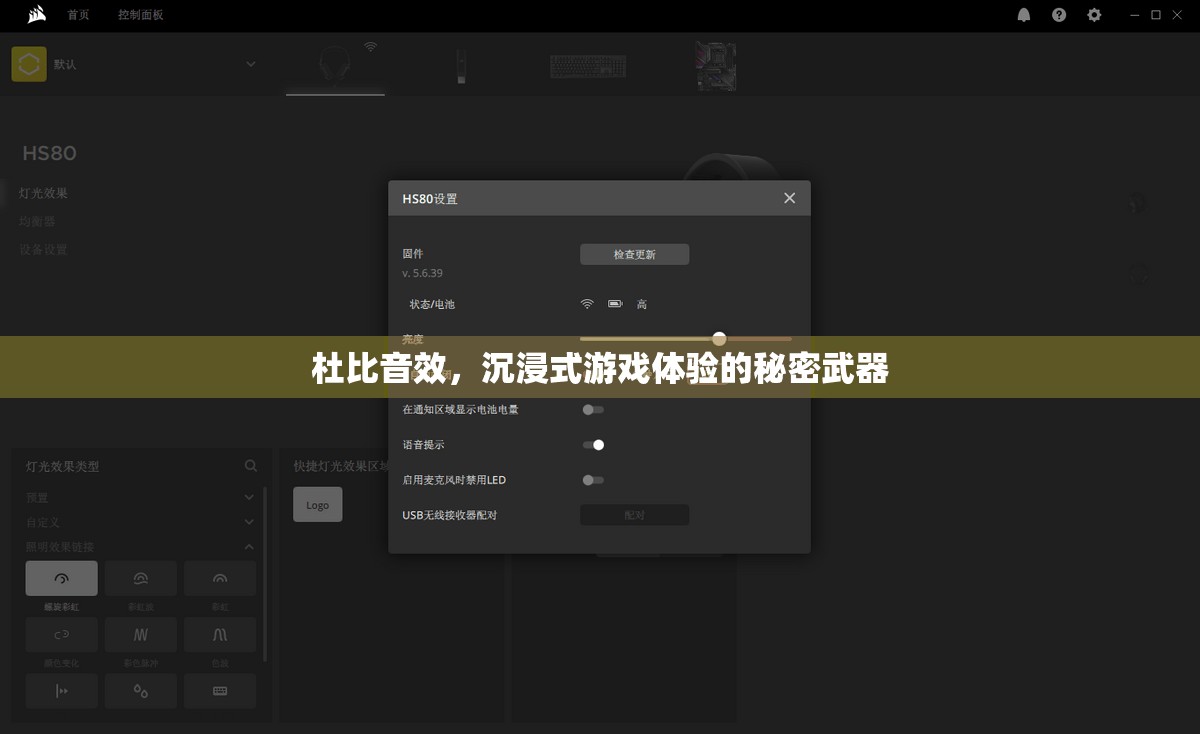The image size is (1200, 734).
Task: Select the Logo lighting zone
Action: click(x=318, y=505)
